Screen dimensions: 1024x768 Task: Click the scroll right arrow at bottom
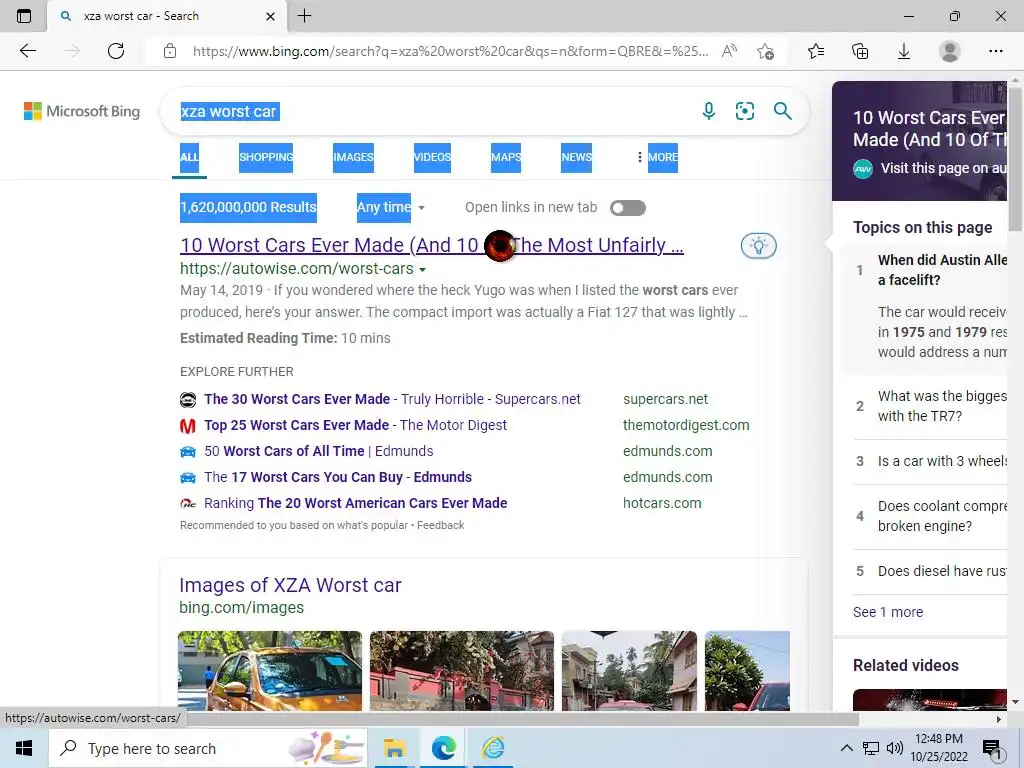tap(998, 719)
